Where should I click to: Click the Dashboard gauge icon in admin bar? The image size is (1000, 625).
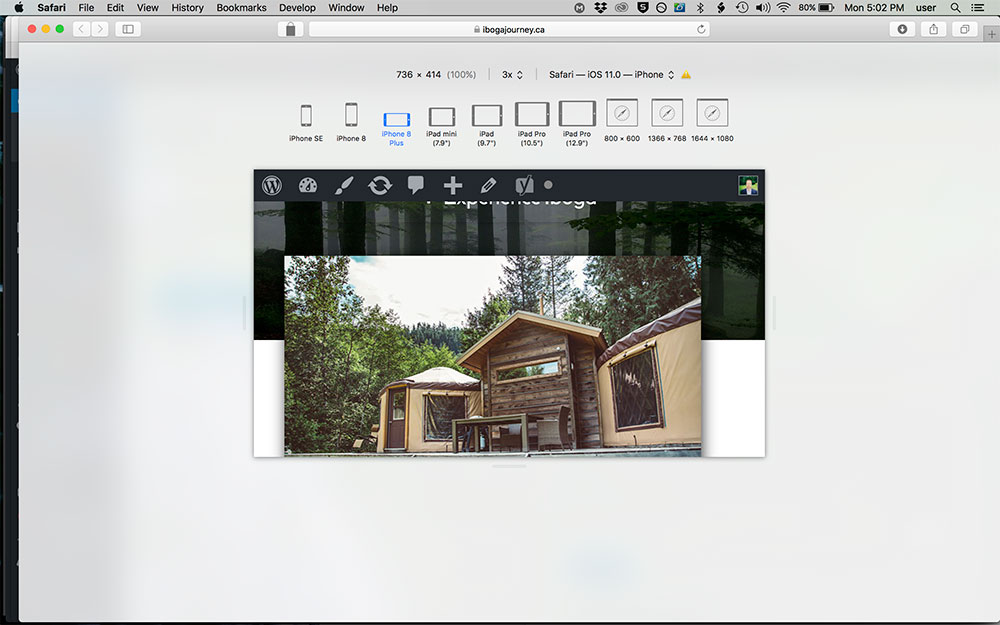tap(307, 185)
